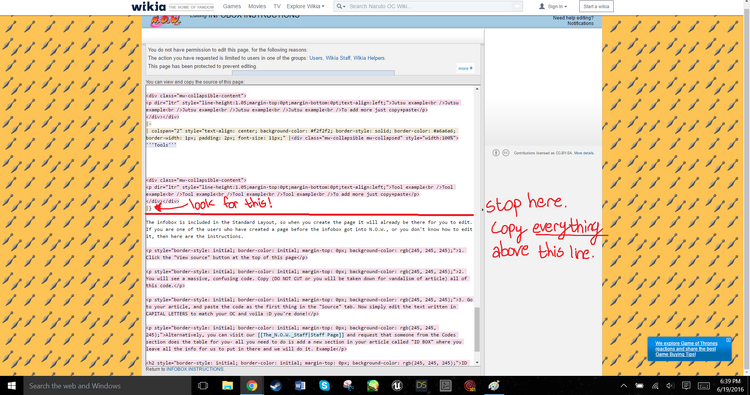Switch to Google Chrome in taskbar
The image size is (750, 395).
pyautogui.click(x=252, y=385)
